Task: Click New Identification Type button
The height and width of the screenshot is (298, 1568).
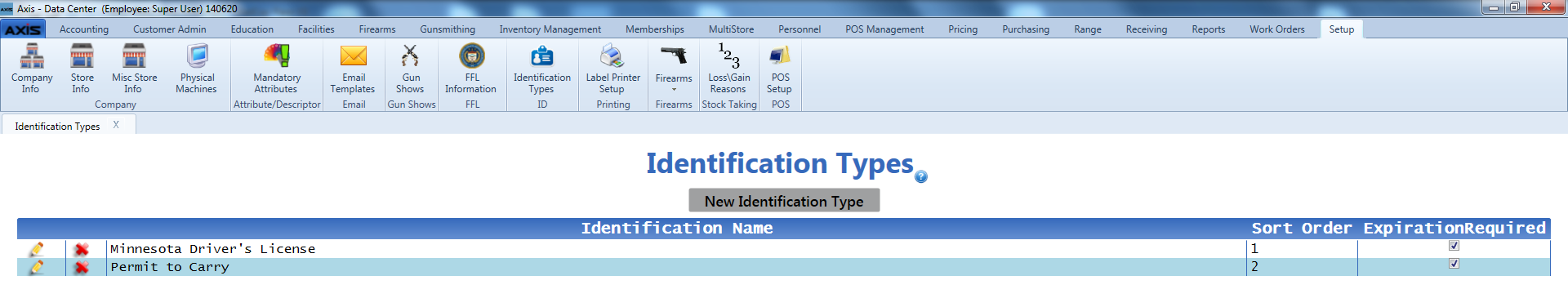Action: pyautogui.click(x=784, y=201)
